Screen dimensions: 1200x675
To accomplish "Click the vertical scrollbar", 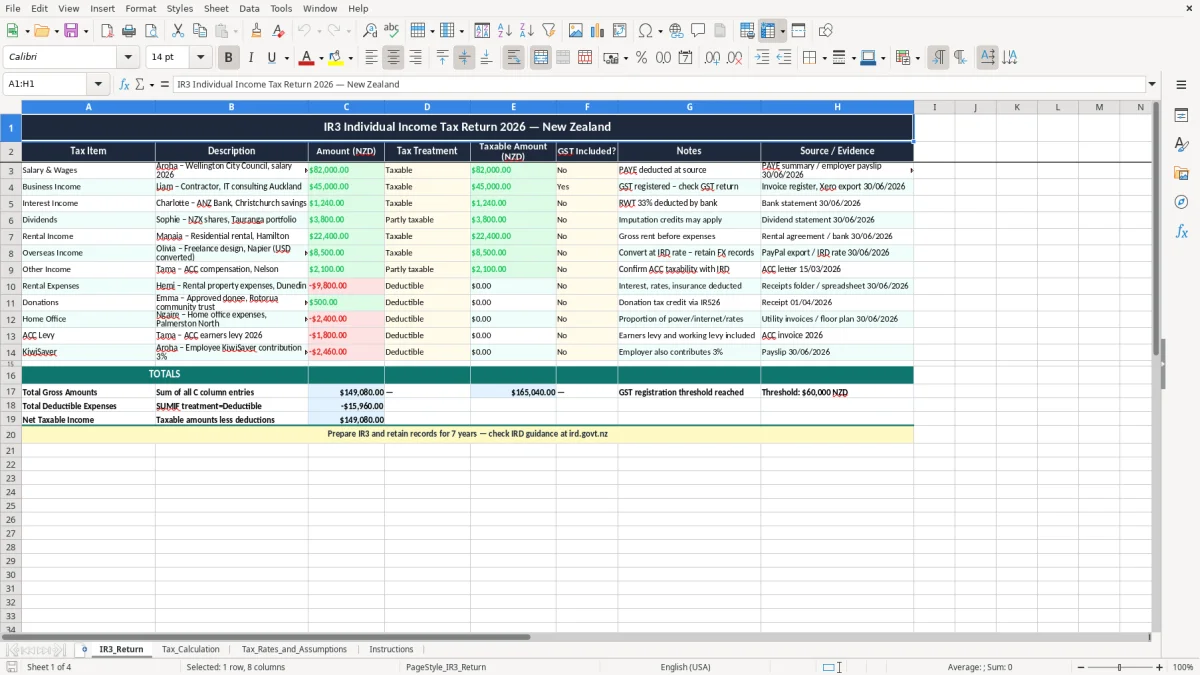I will click(x=1158, y=365).
